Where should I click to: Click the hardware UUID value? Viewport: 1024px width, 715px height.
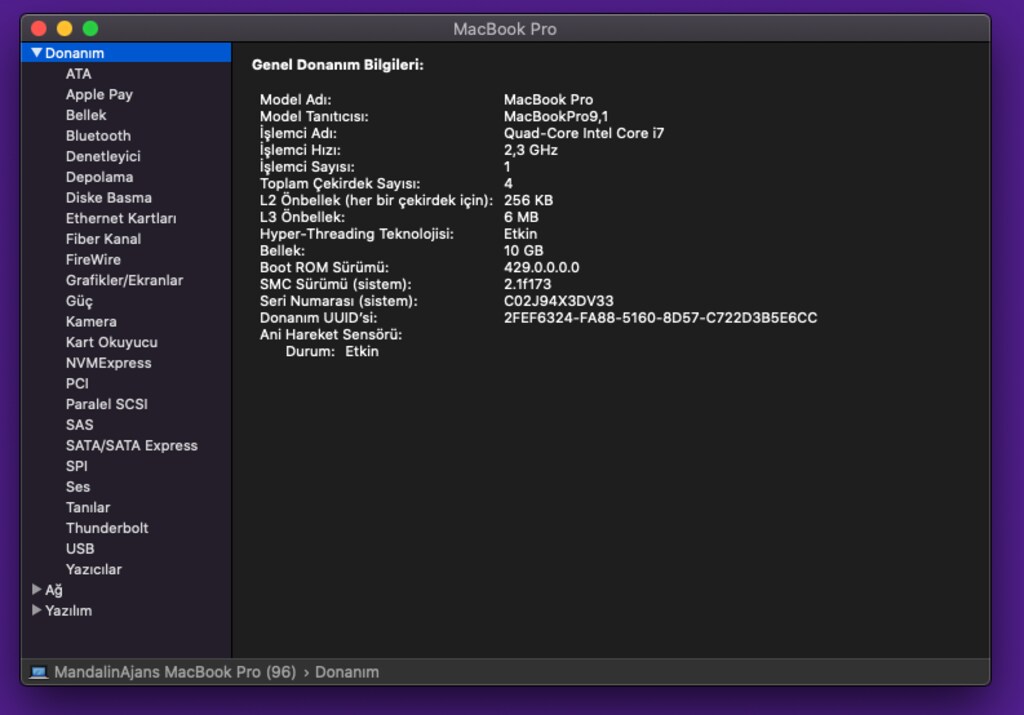[x=660, y=318]
